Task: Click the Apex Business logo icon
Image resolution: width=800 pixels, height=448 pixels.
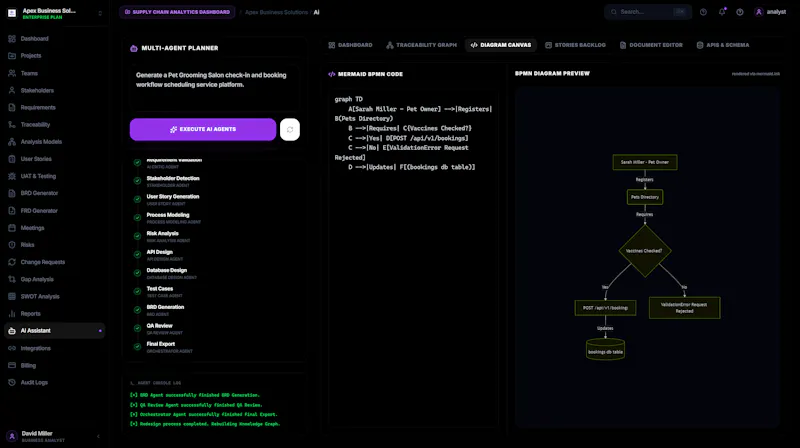Action: point(12,13)
